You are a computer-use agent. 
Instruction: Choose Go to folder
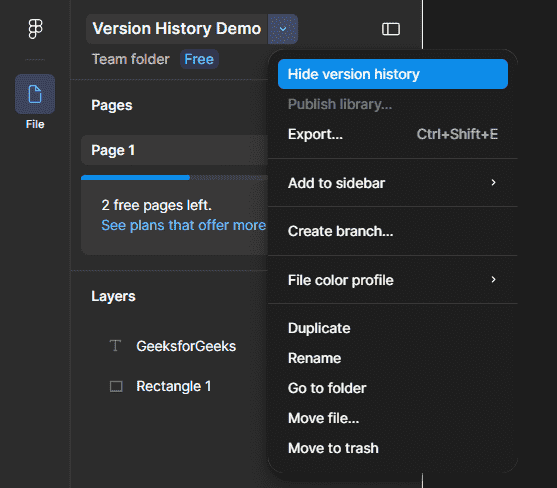point(393,388)
